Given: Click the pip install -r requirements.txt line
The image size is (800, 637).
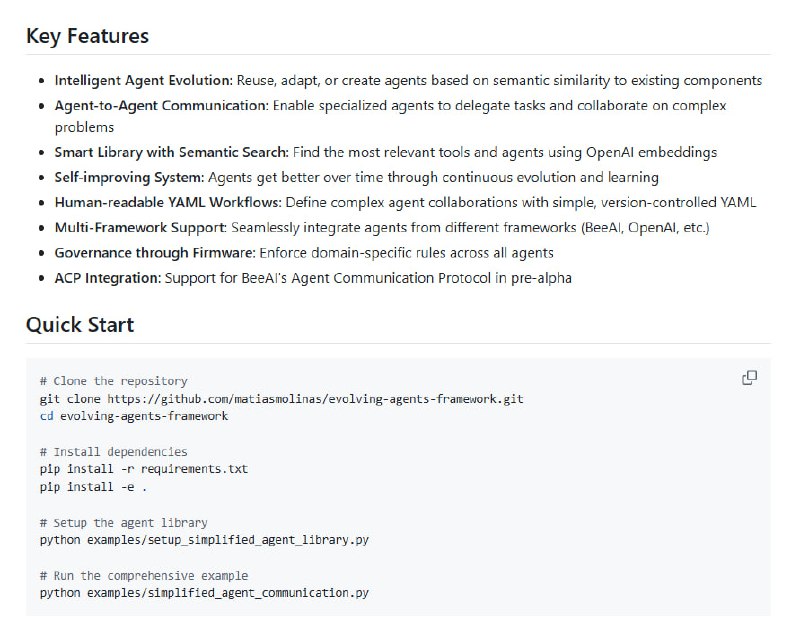Looking at the screenshot, I should coord(143,469).
